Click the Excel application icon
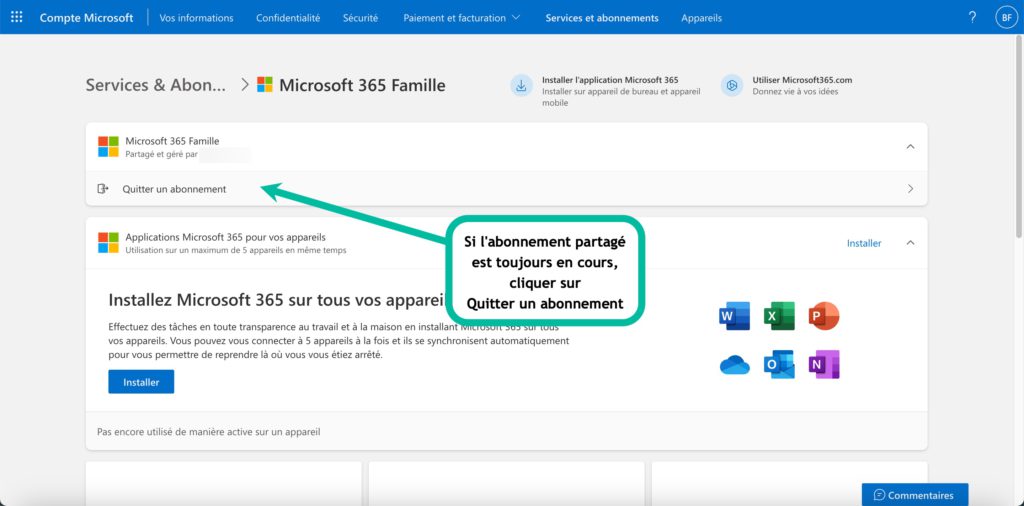This screenshot has height=506, width=1024. coord(779,317)
